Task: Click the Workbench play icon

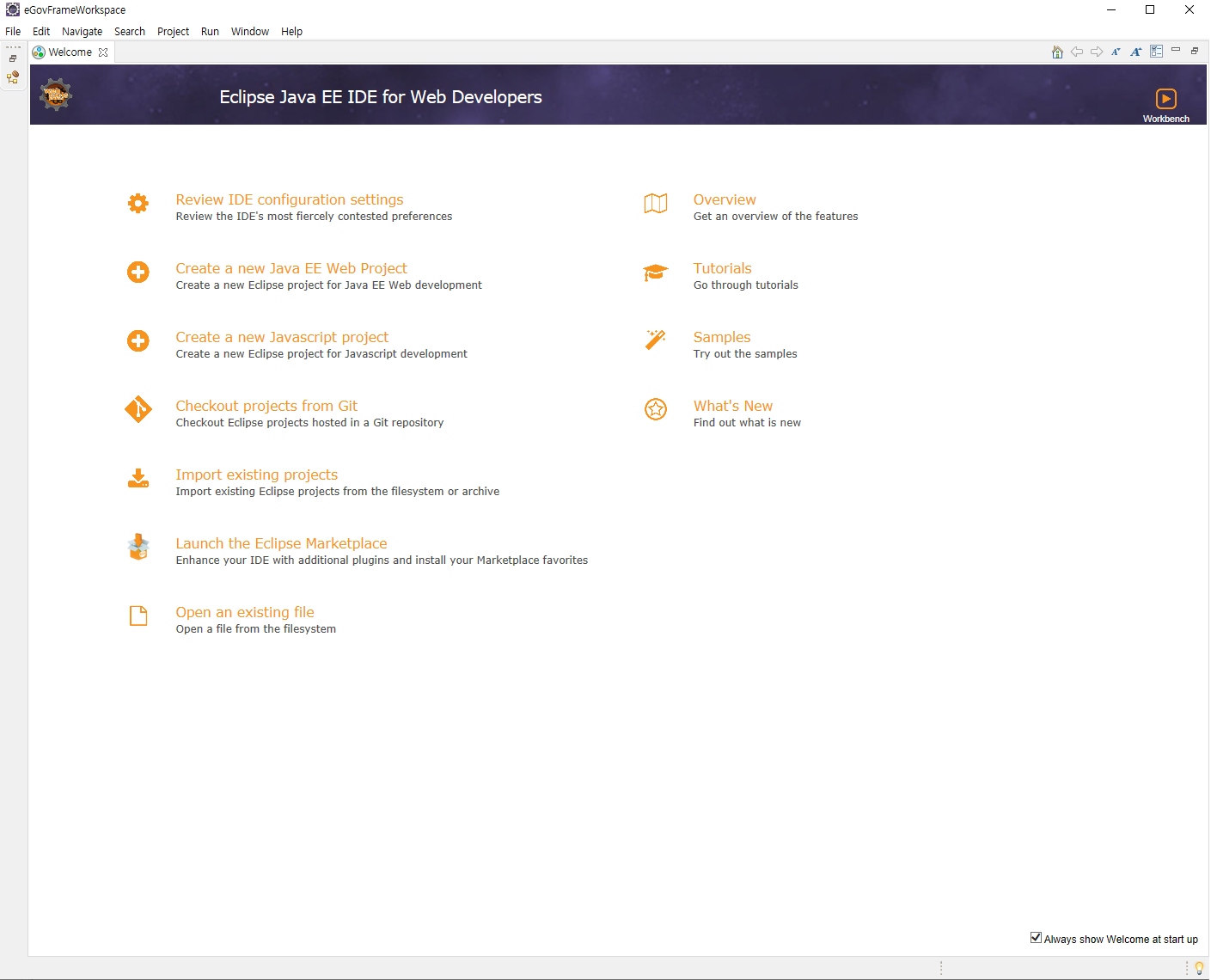Action: (1166, 98)
